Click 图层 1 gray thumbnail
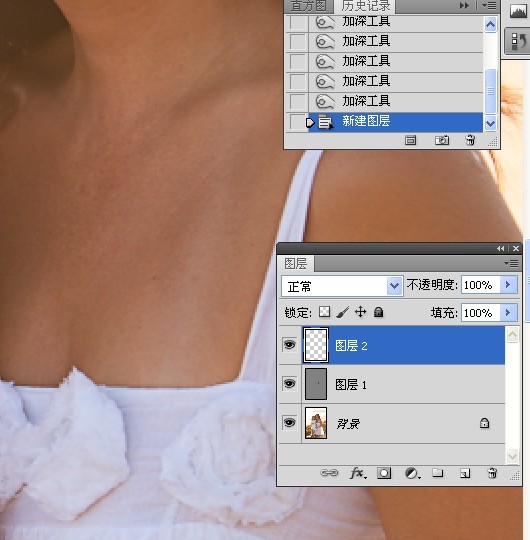 point(316,384)
